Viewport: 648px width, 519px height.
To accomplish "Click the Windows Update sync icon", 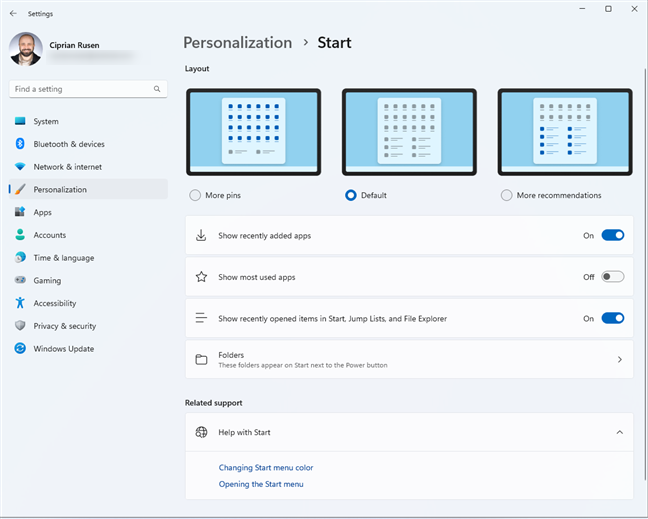I will coord(20,348).
